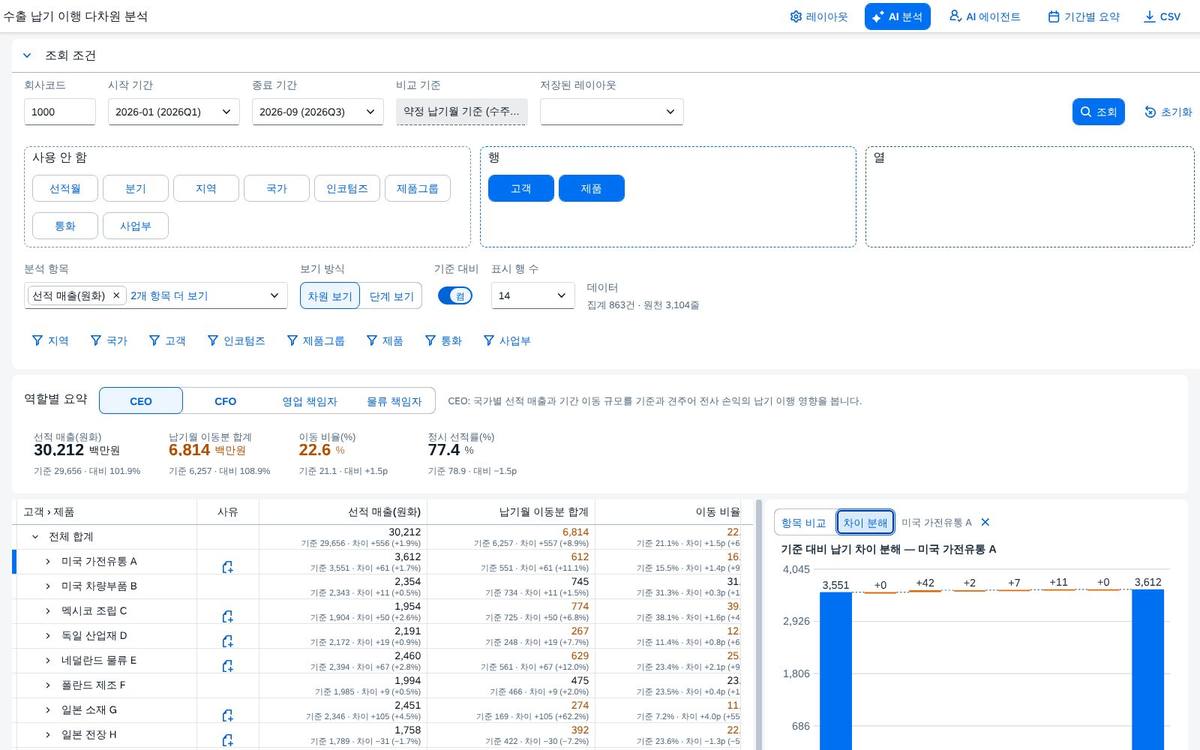The height and width of the screenshot is (750, 1200).
Task: Click the 3,612 final waterfall bar
Action: tap(1148, 670)
